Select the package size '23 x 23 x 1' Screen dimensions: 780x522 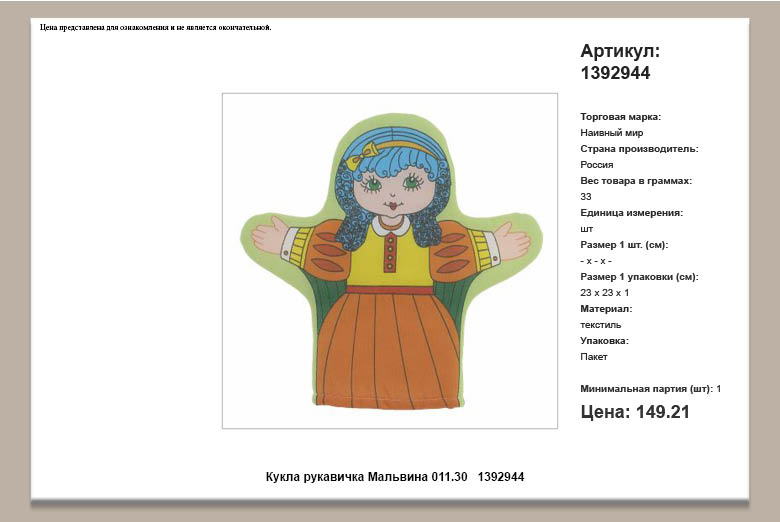pyautogui.click(x=604, y=293)
